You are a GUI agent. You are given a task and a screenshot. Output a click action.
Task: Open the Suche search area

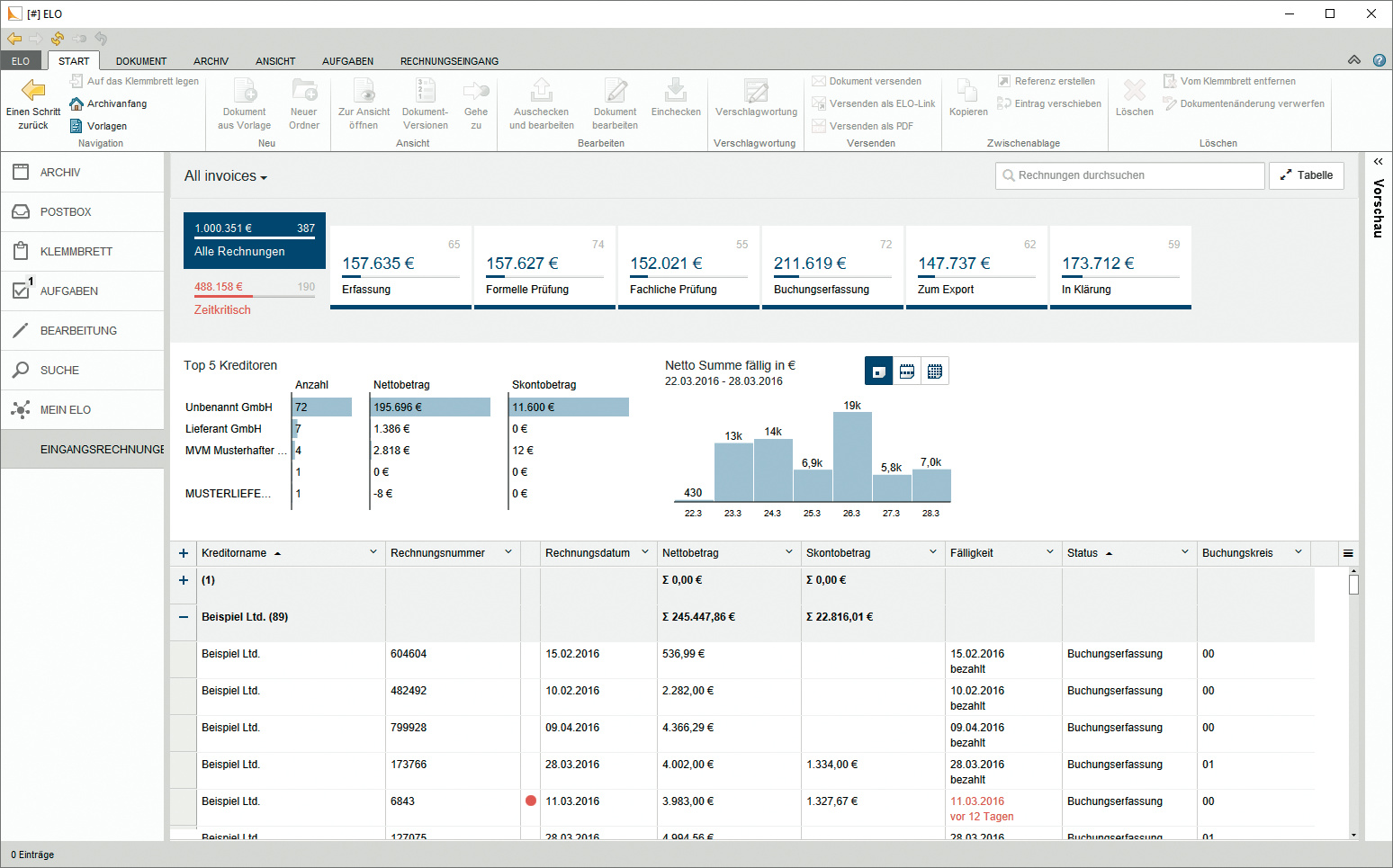point(59,371)
